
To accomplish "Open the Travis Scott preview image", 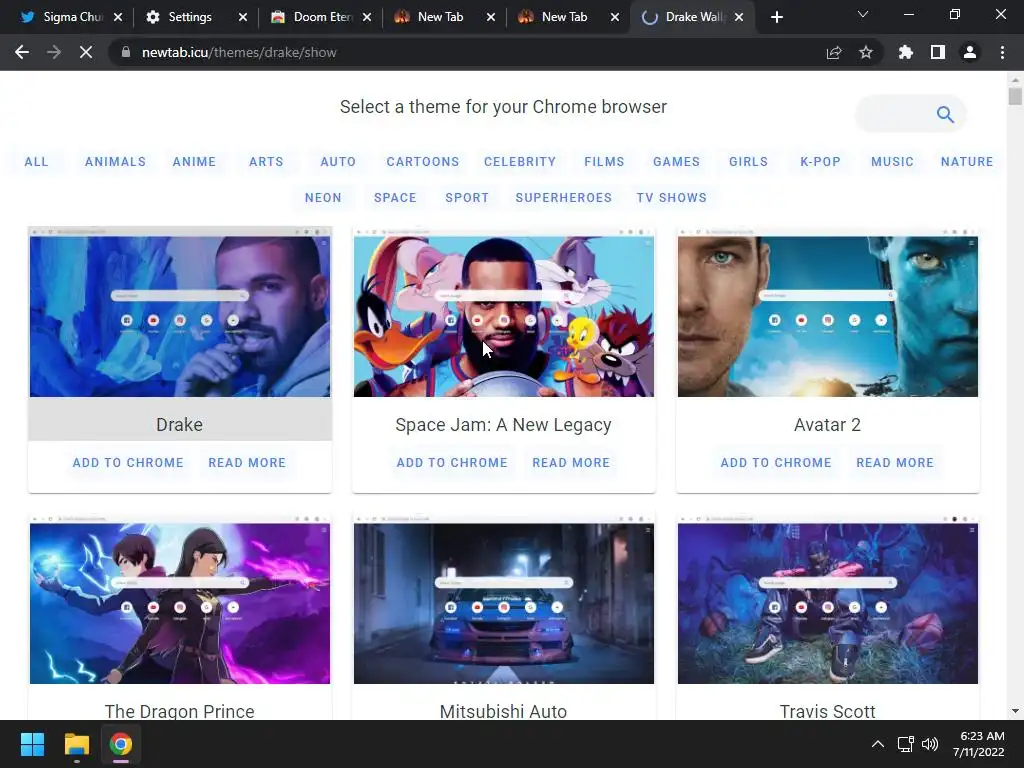I will 827,600.
